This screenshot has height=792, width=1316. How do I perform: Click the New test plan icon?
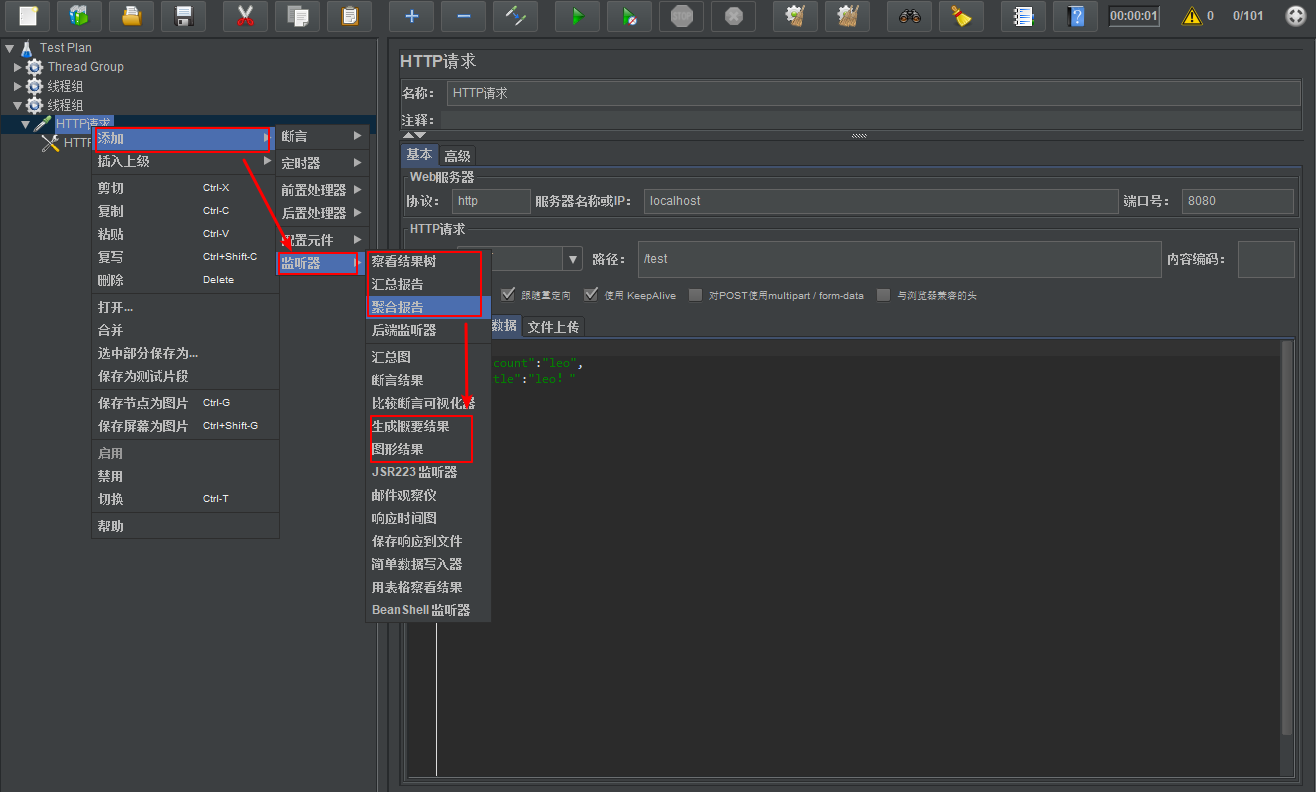coord(29,16)
